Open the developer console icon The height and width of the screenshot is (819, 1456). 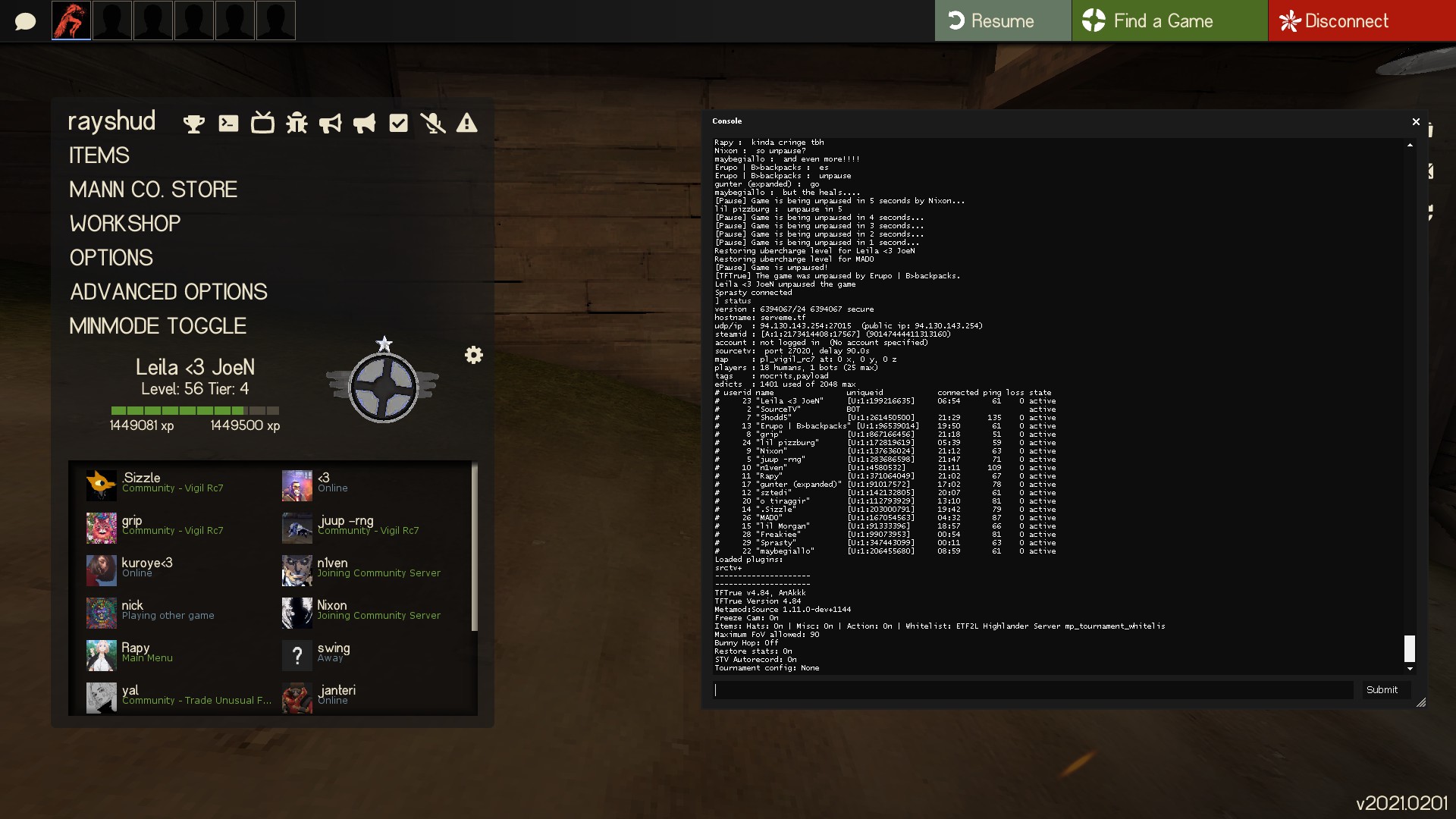[228, 123]
